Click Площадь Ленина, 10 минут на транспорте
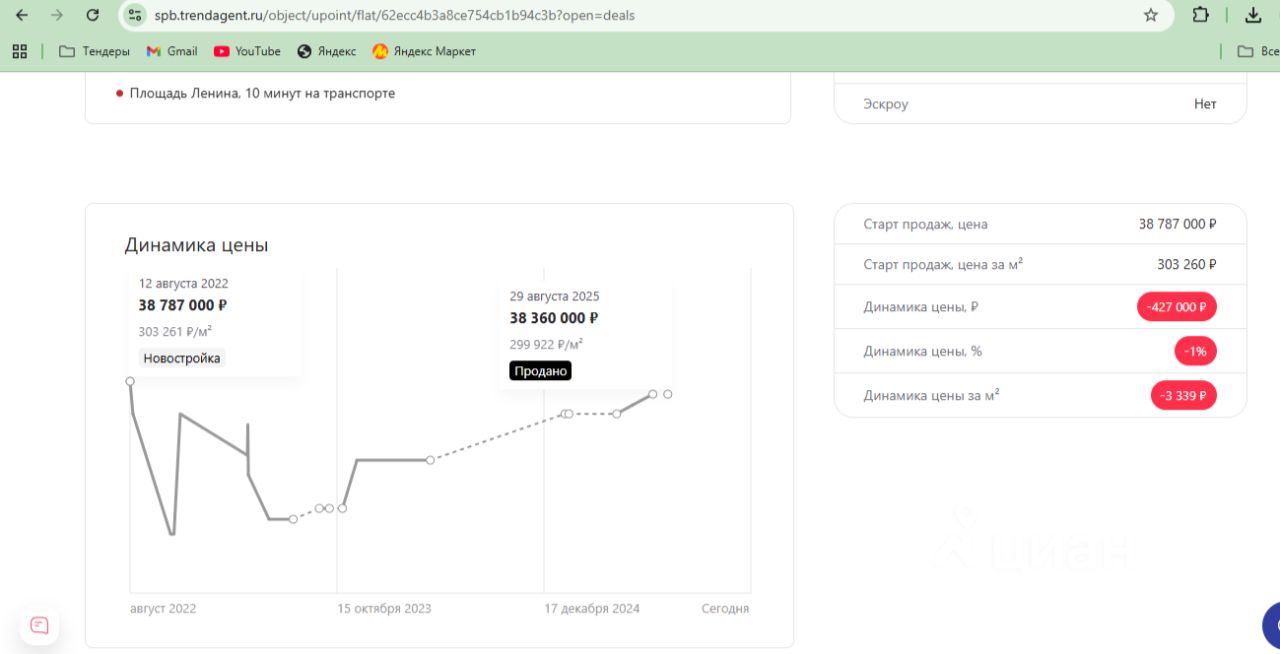Image resolution: width=1280 pixels, height=654 pixels. pyautogui.click(x=262, y=93)
